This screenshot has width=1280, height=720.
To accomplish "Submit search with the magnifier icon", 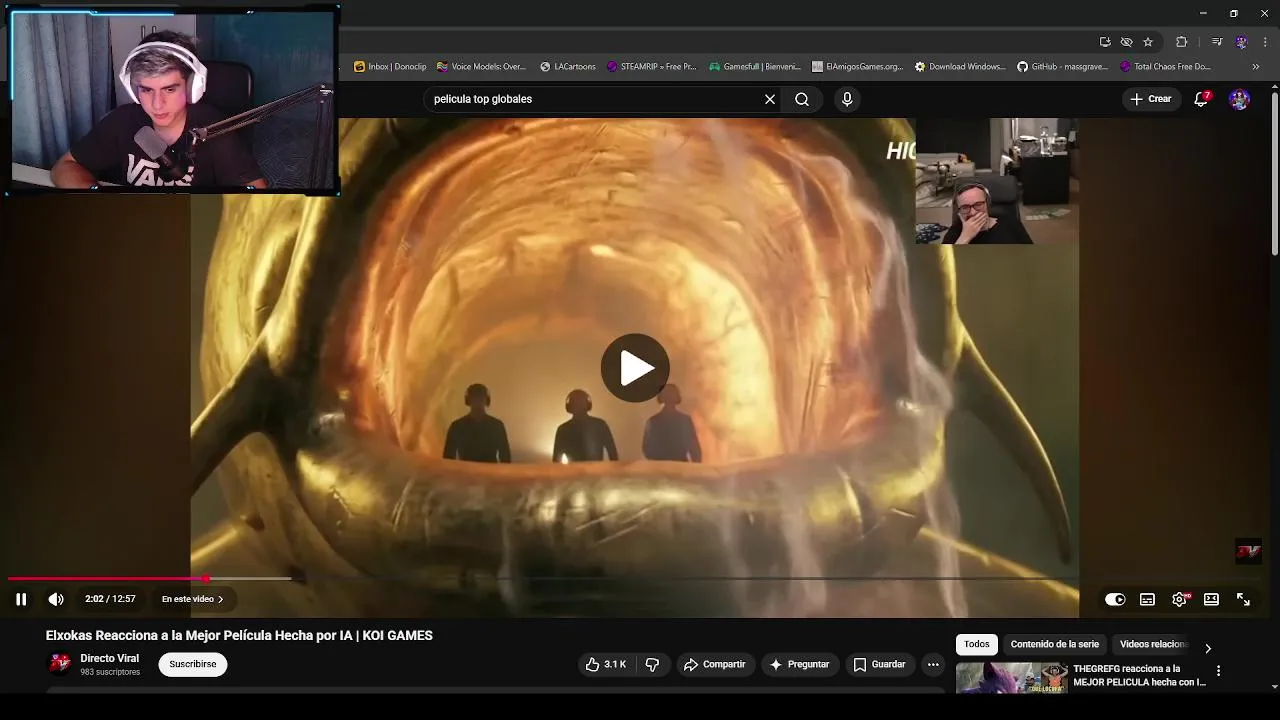I will (802, 99).
